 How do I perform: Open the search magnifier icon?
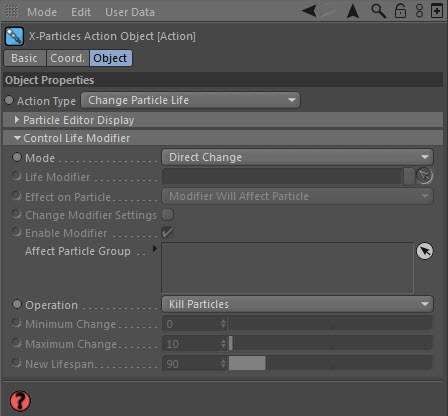click(x=378, y=11)
